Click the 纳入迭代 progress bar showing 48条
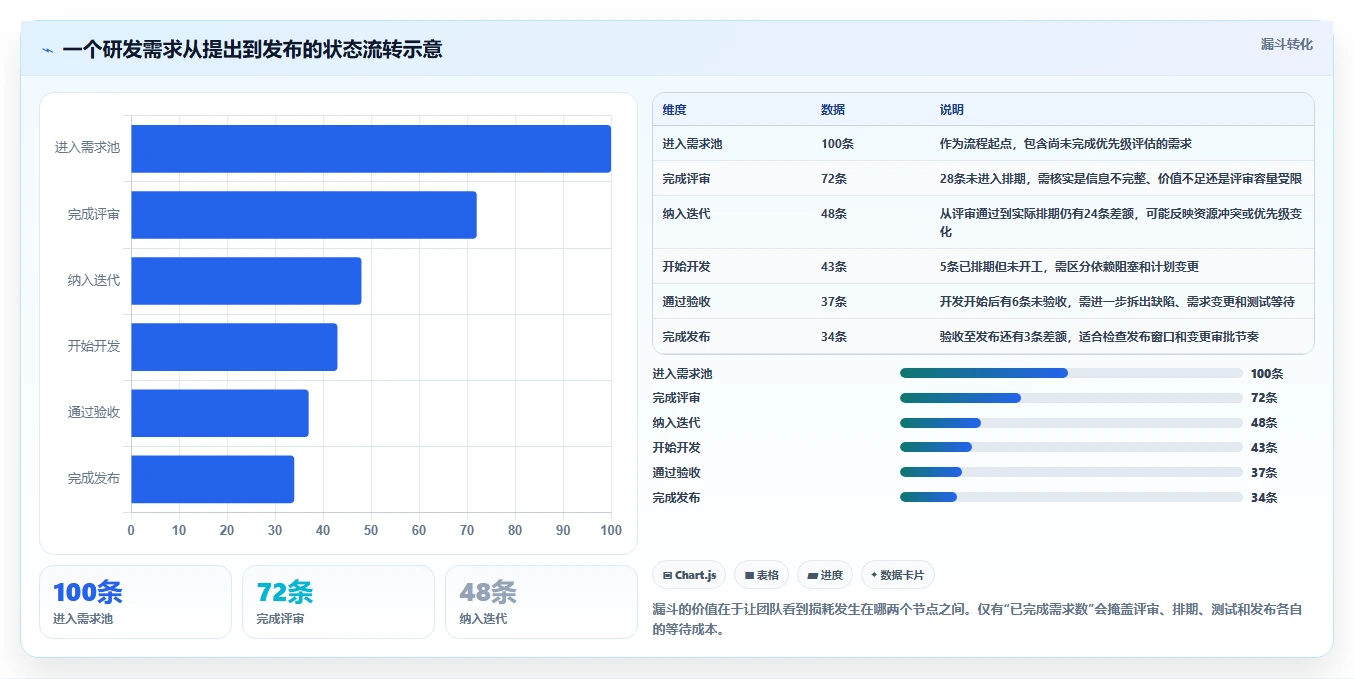 [x=1071, y=423]
